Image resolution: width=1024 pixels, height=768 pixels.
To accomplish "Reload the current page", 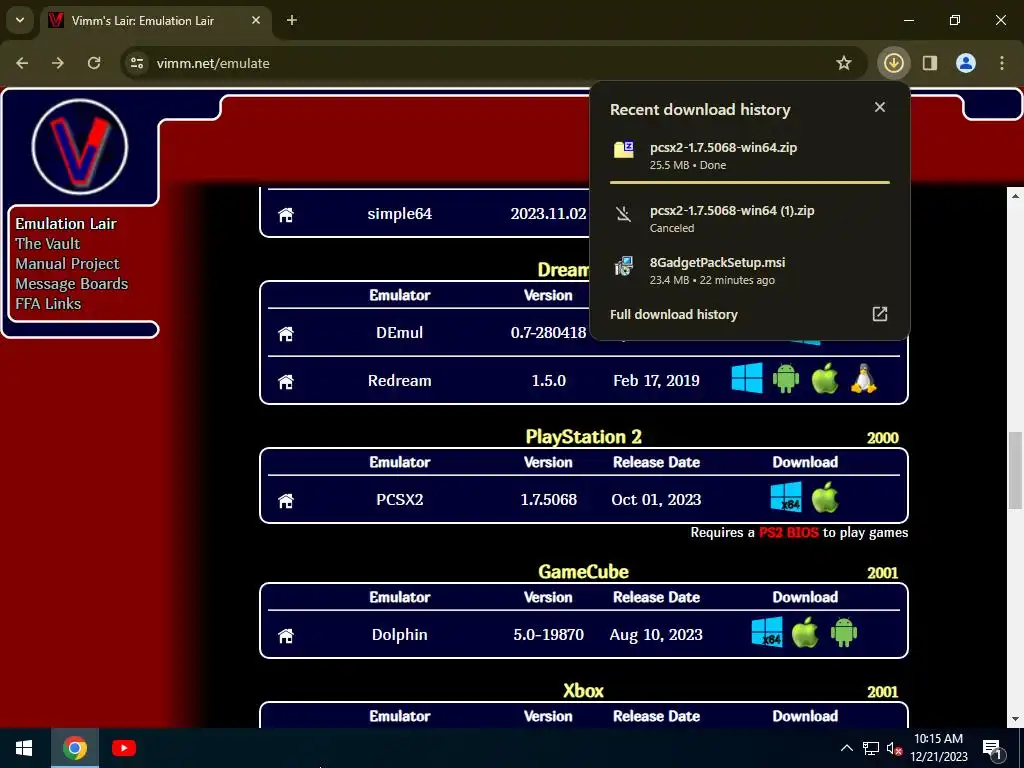I will 94,63.
